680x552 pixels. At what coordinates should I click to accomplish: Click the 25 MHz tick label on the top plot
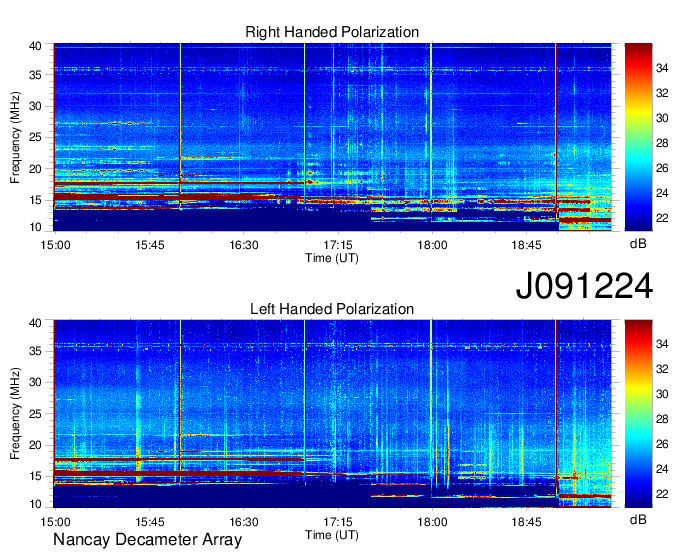pos(35,137)
